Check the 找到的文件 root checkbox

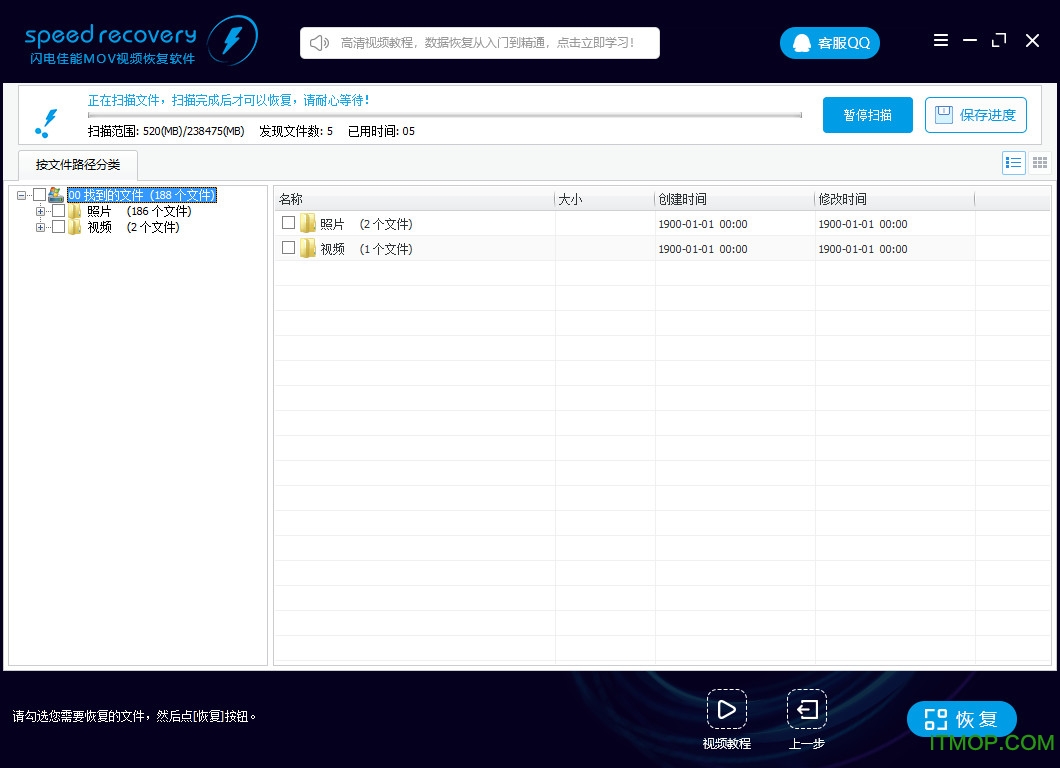[x=40, y=195]
